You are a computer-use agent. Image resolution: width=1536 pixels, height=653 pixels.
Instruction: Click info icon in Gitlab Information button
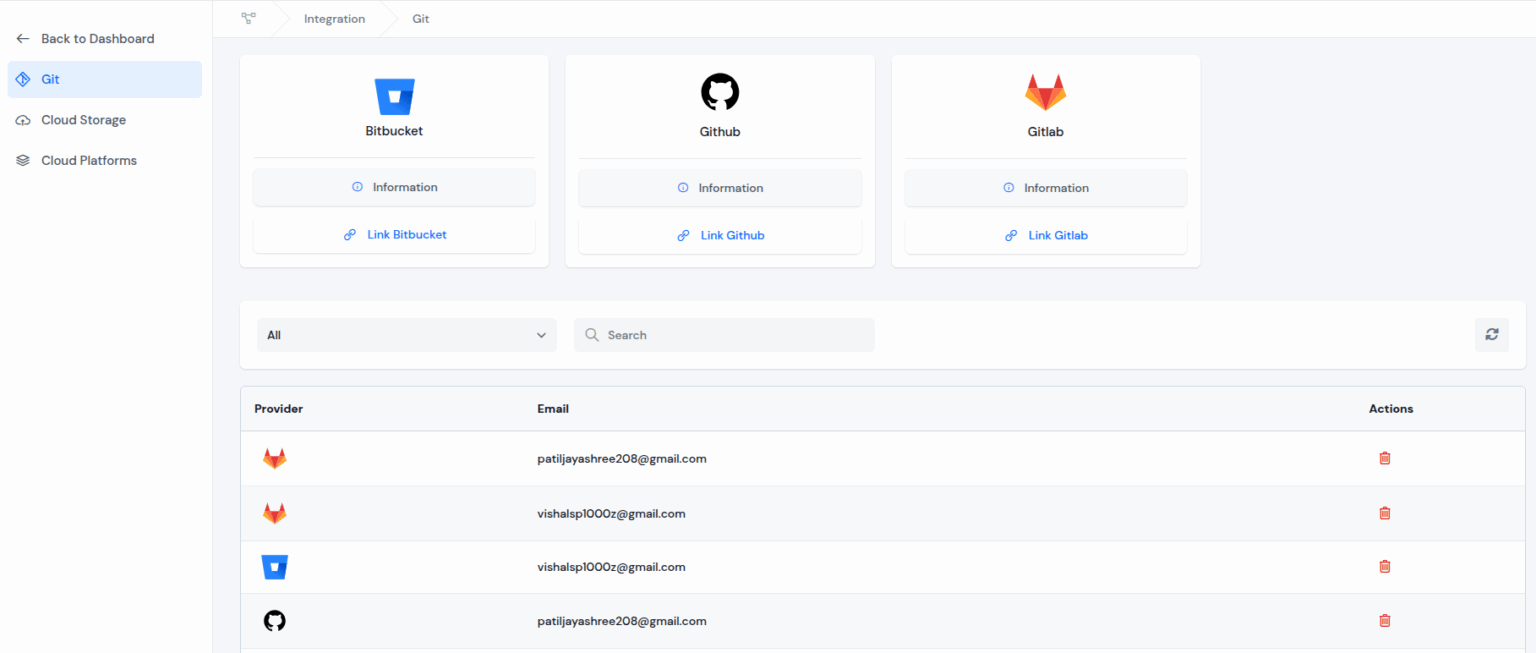1008,188
